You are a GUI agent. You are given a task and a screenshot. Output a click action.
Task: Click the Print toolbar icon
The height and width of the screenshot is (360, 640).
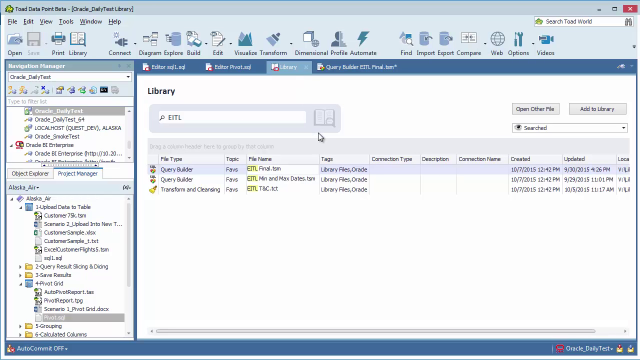point(58,44)
